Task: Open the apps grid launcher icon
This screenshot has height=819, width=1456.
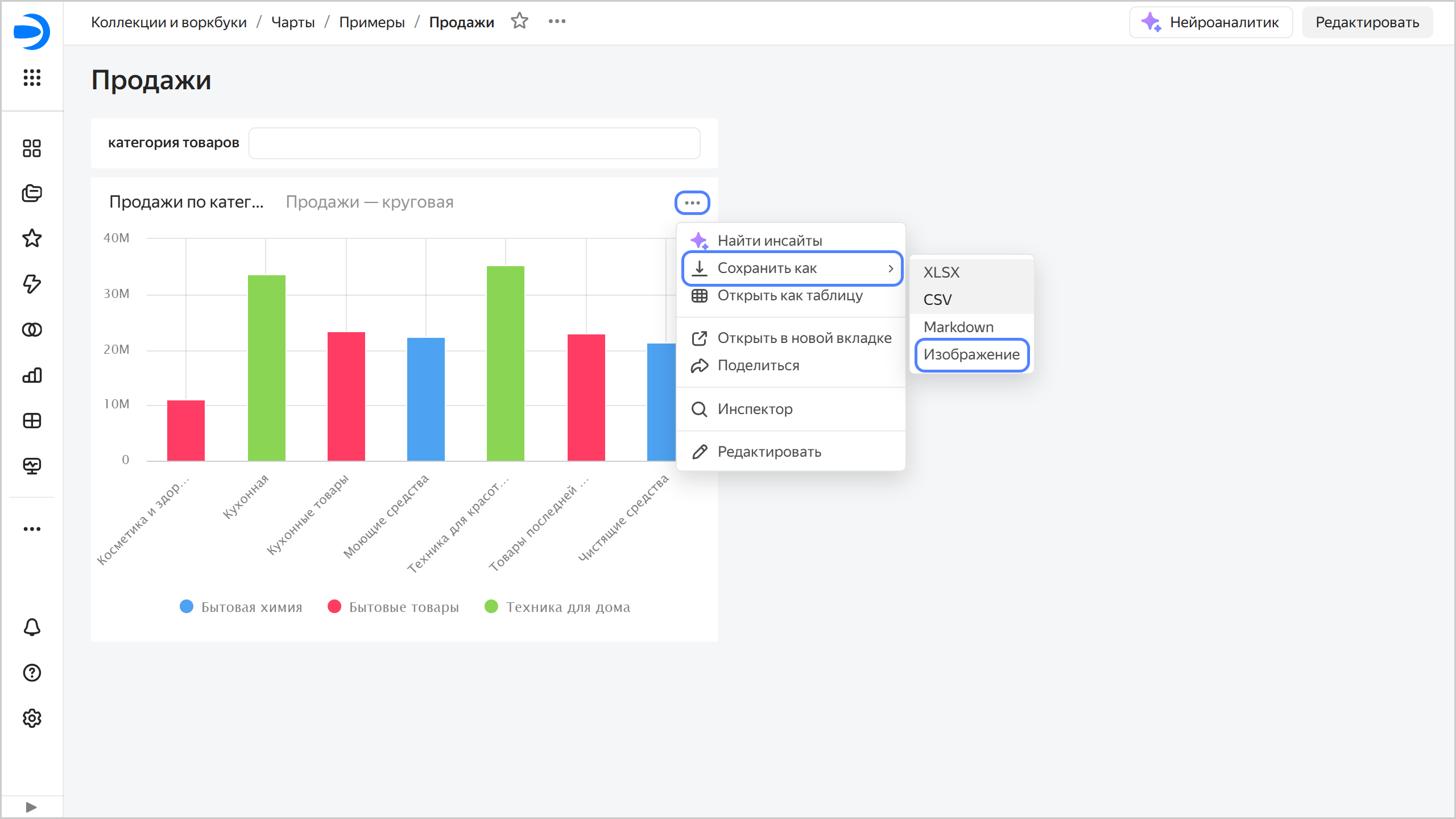Action: (32, 77)
